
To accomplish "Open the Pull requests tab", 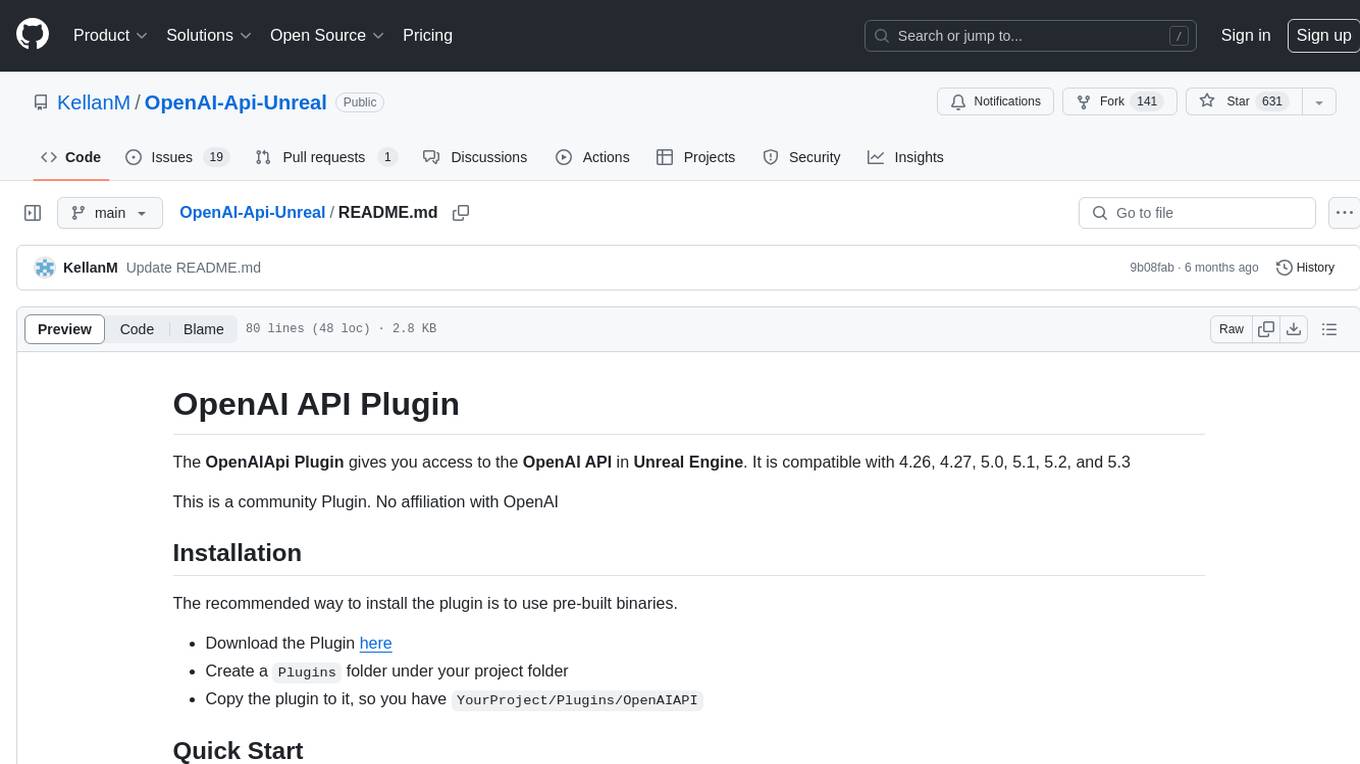I will pyautogui.click(x=326, y=157).
